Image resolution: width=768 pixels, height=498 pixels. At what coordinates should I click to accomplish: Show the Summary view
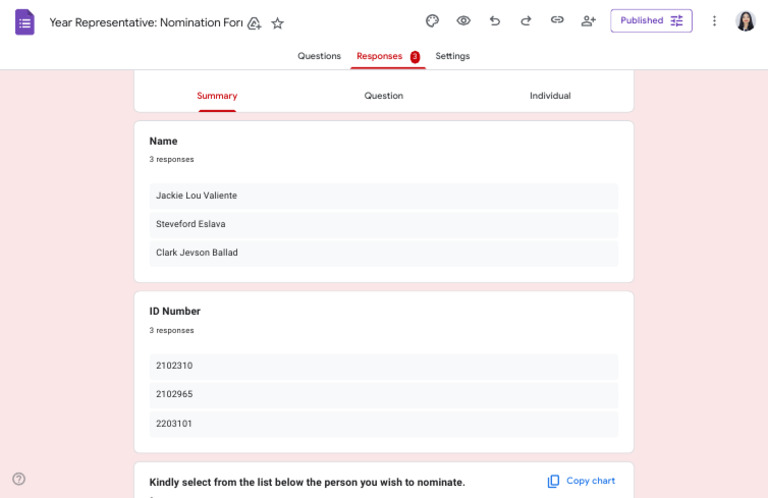point(217,95)
